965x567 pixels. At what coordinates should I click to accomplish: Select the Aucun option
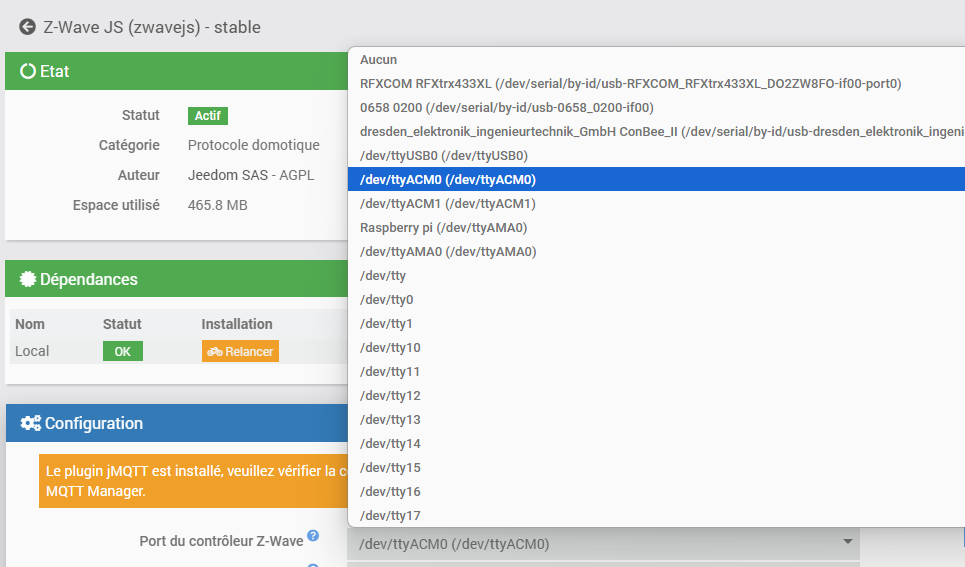tap(379, 60)
